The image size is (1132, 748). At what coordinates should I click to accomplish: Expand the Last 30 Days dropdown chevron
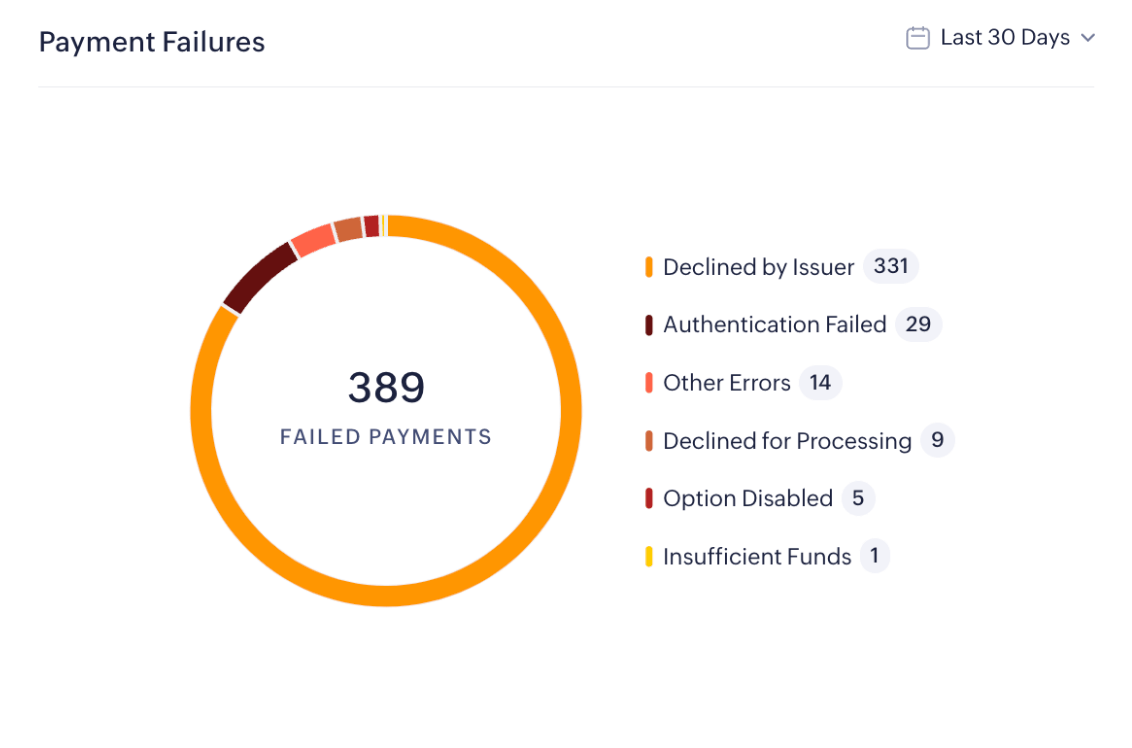[1088, 38]
